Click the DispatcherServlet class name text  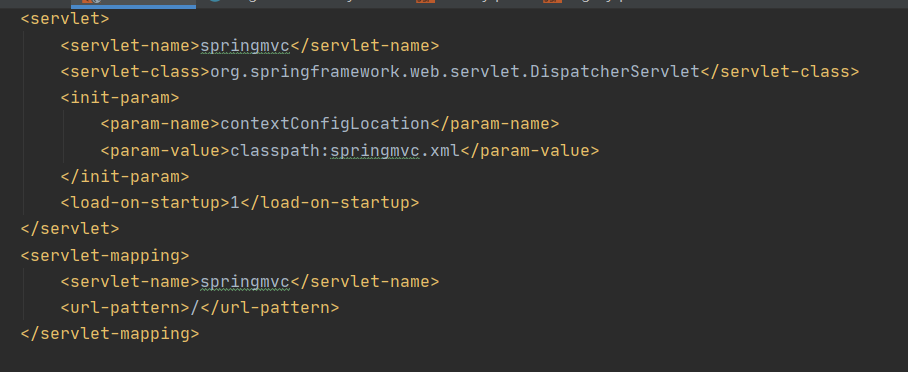pos(455,71)
